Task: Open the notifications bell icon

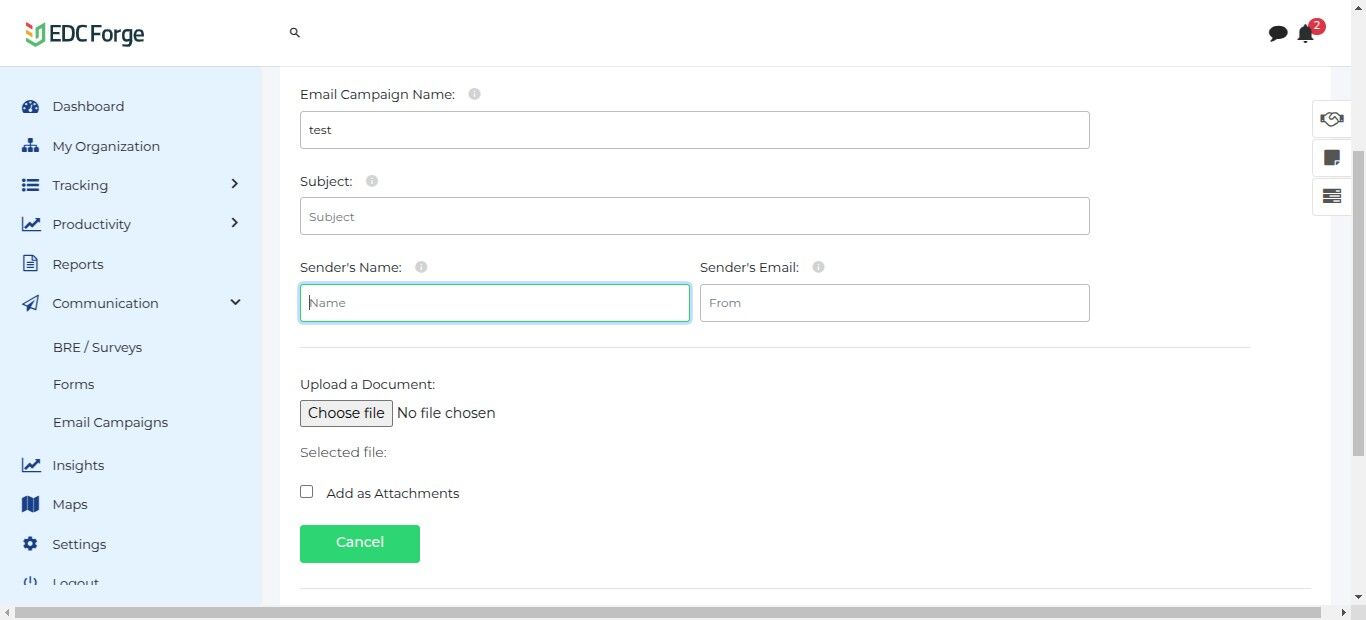Action: (x=1305, y=34)
